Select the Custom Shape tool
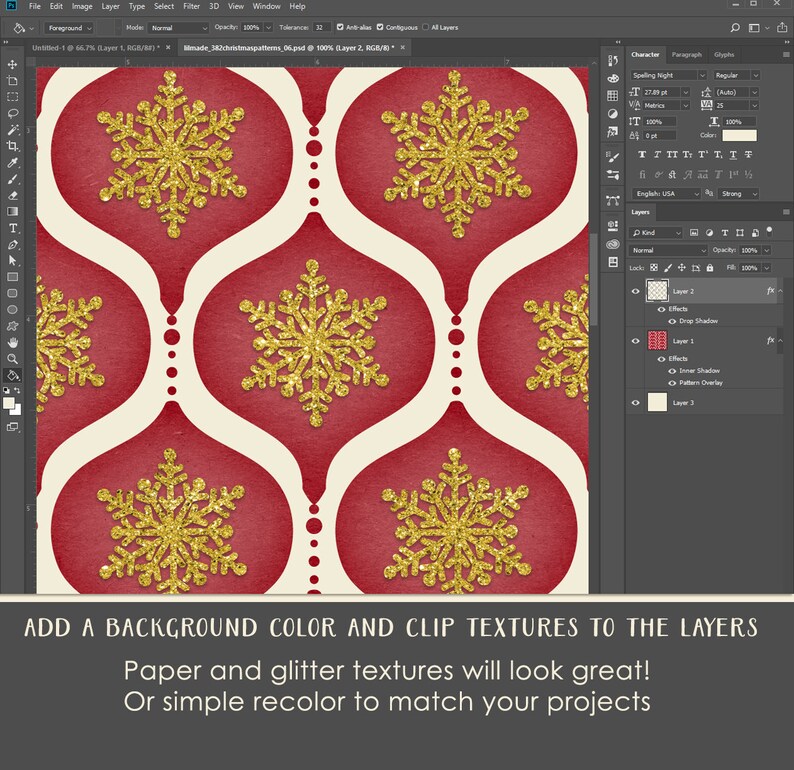 (x=13, y=326)
